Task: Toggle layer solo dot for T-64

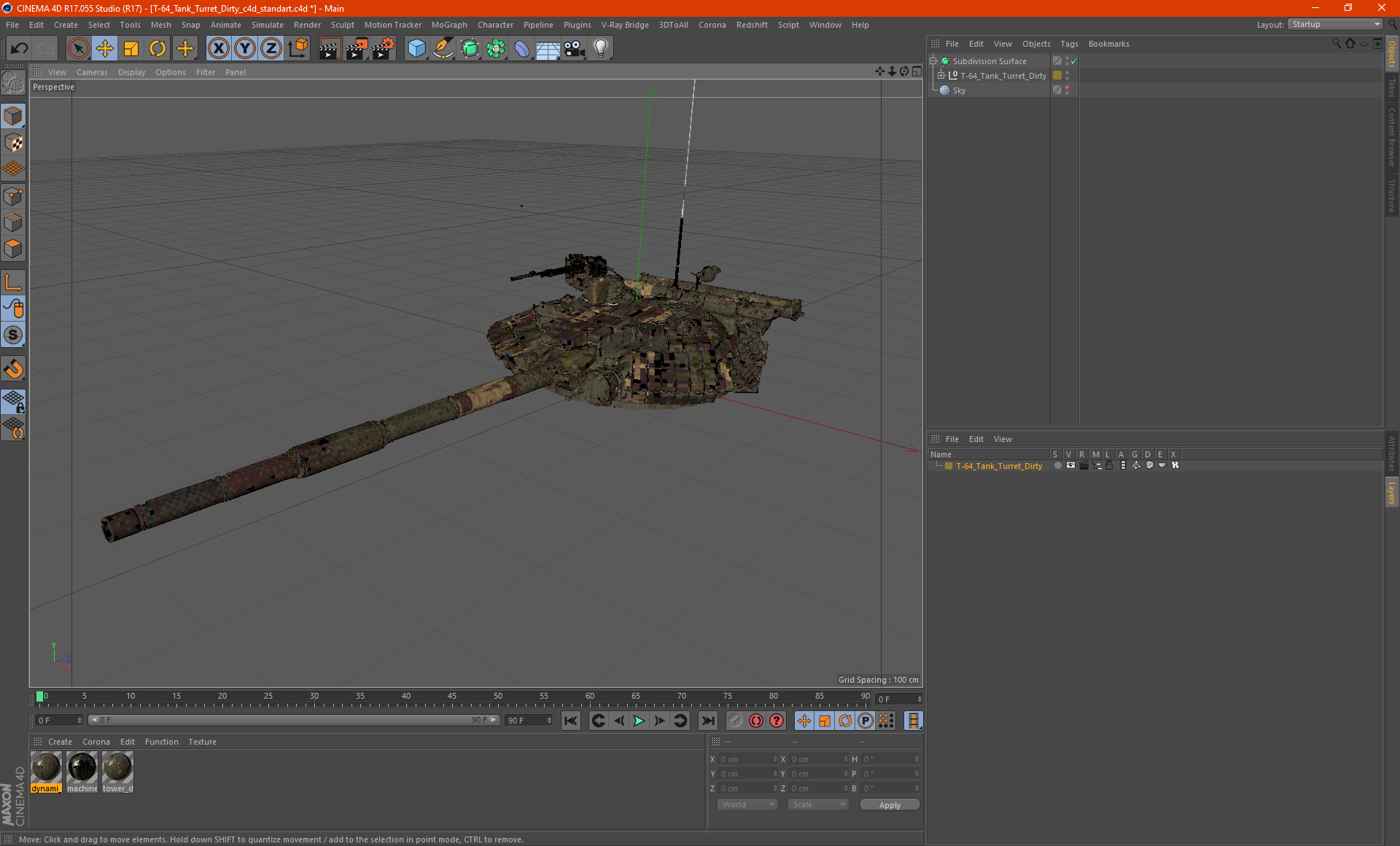Action: coord(1057,465)
